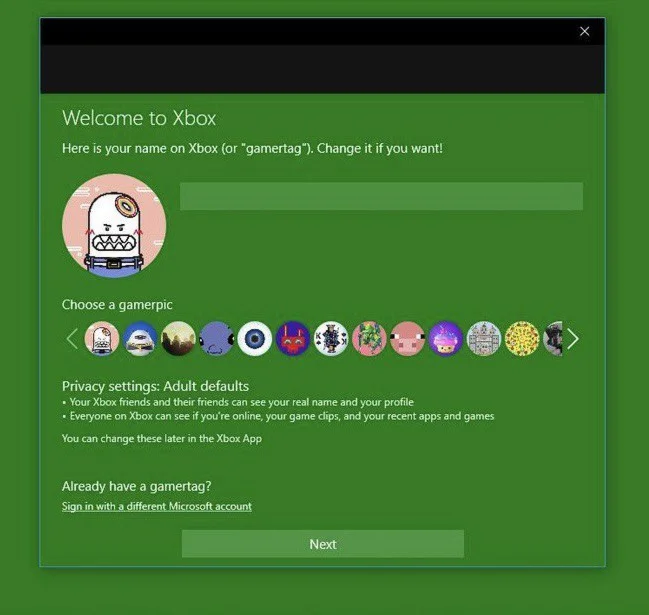The width and height of the screenshot is (649, 615).
Task: Pick the red crab creature gamerpic
Action: click(x=293, y=339)
